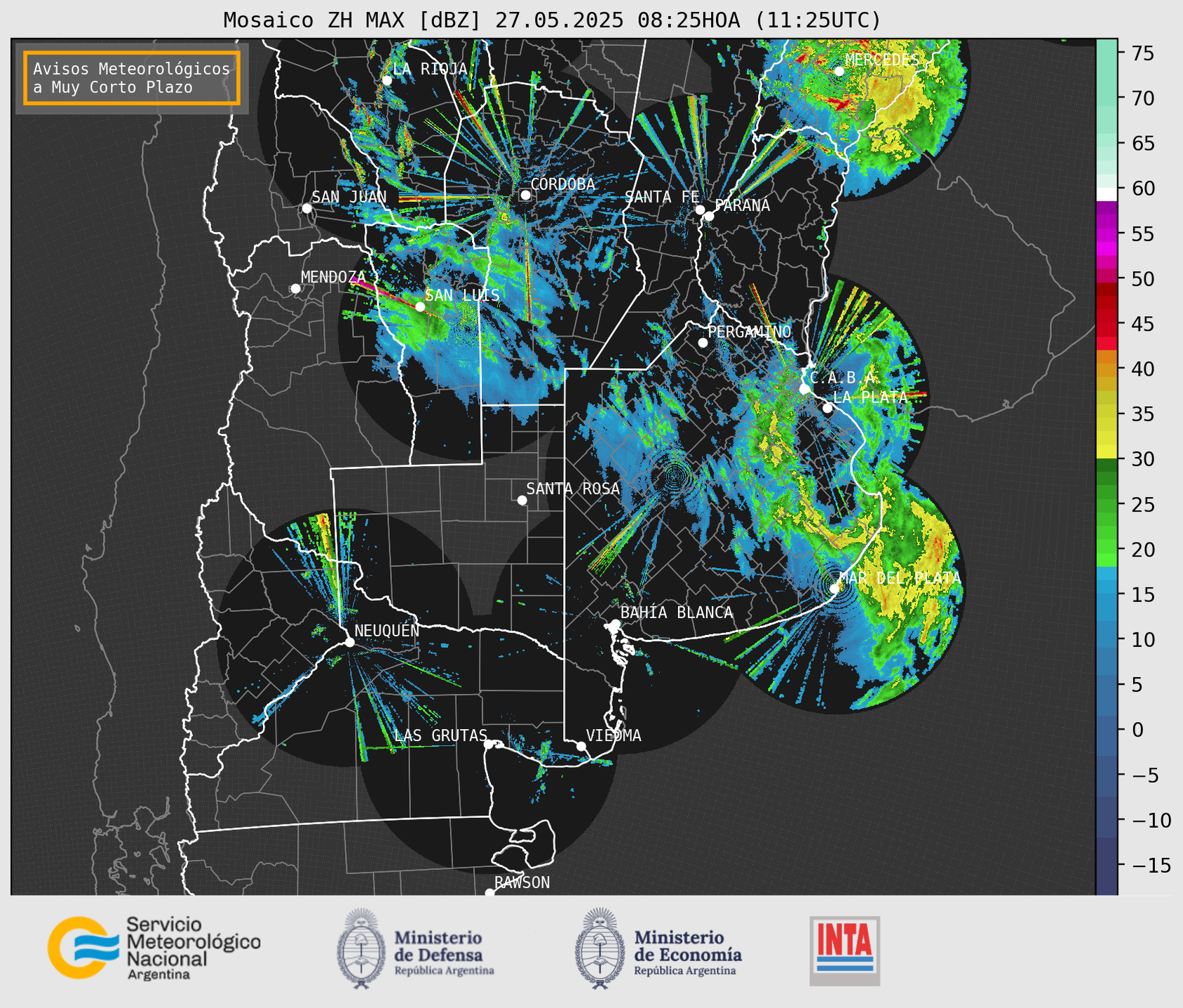Screen dimensions: 1183x1008
Task: Click the 40 tick label on colorbar
Action: 1143,369
